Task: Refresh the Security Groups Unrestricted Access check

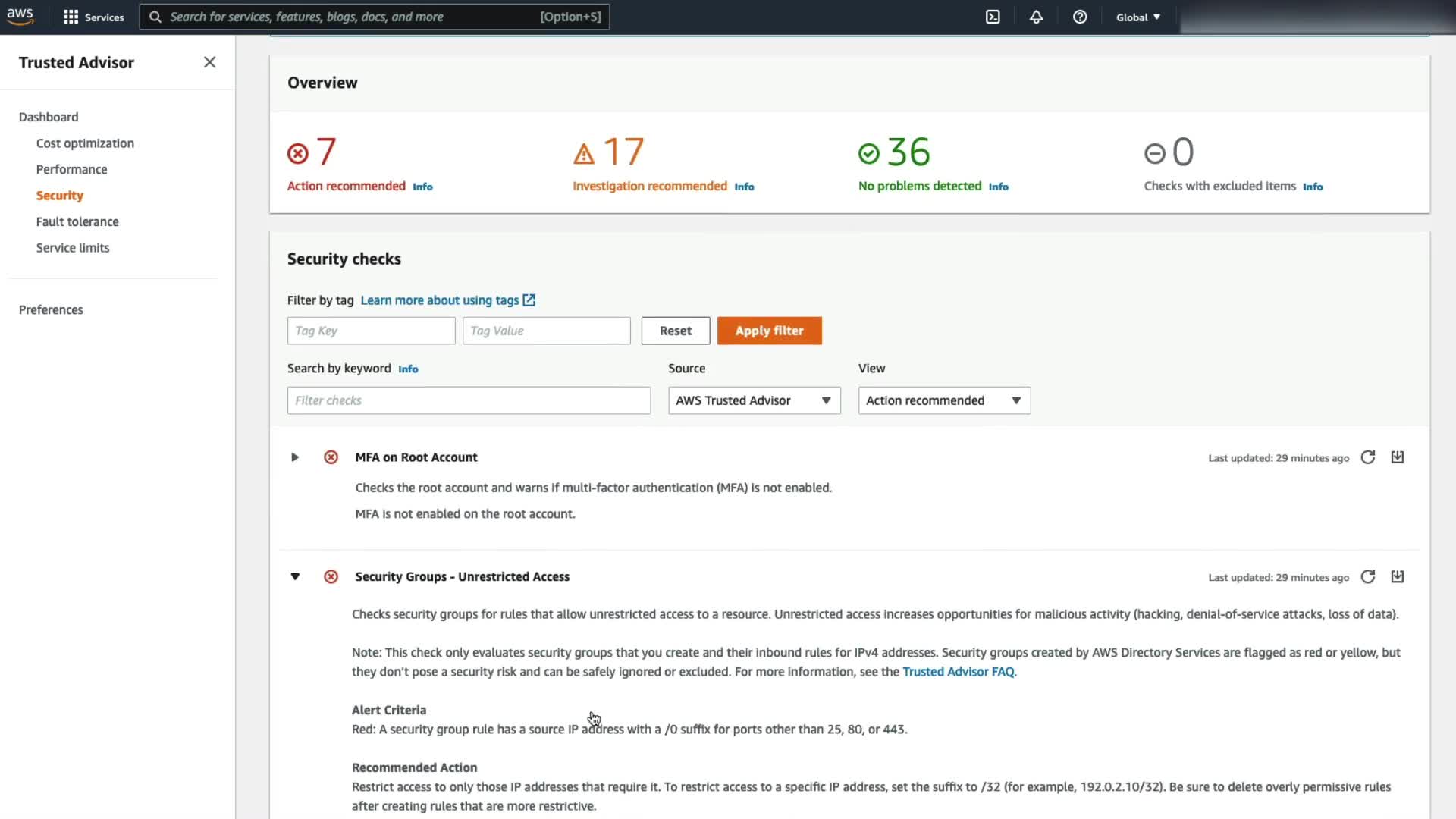Action: 1367,577
